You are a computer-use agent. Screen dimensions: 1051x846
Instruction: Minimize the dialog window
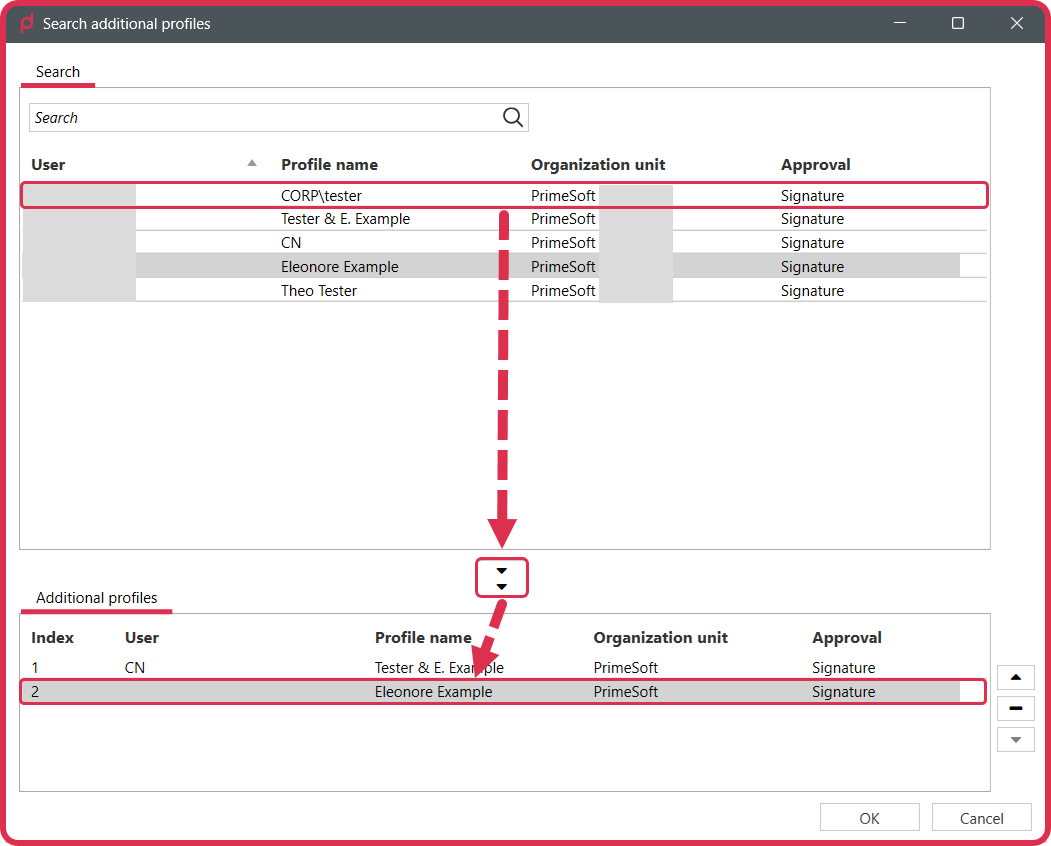tap(900, 23)
